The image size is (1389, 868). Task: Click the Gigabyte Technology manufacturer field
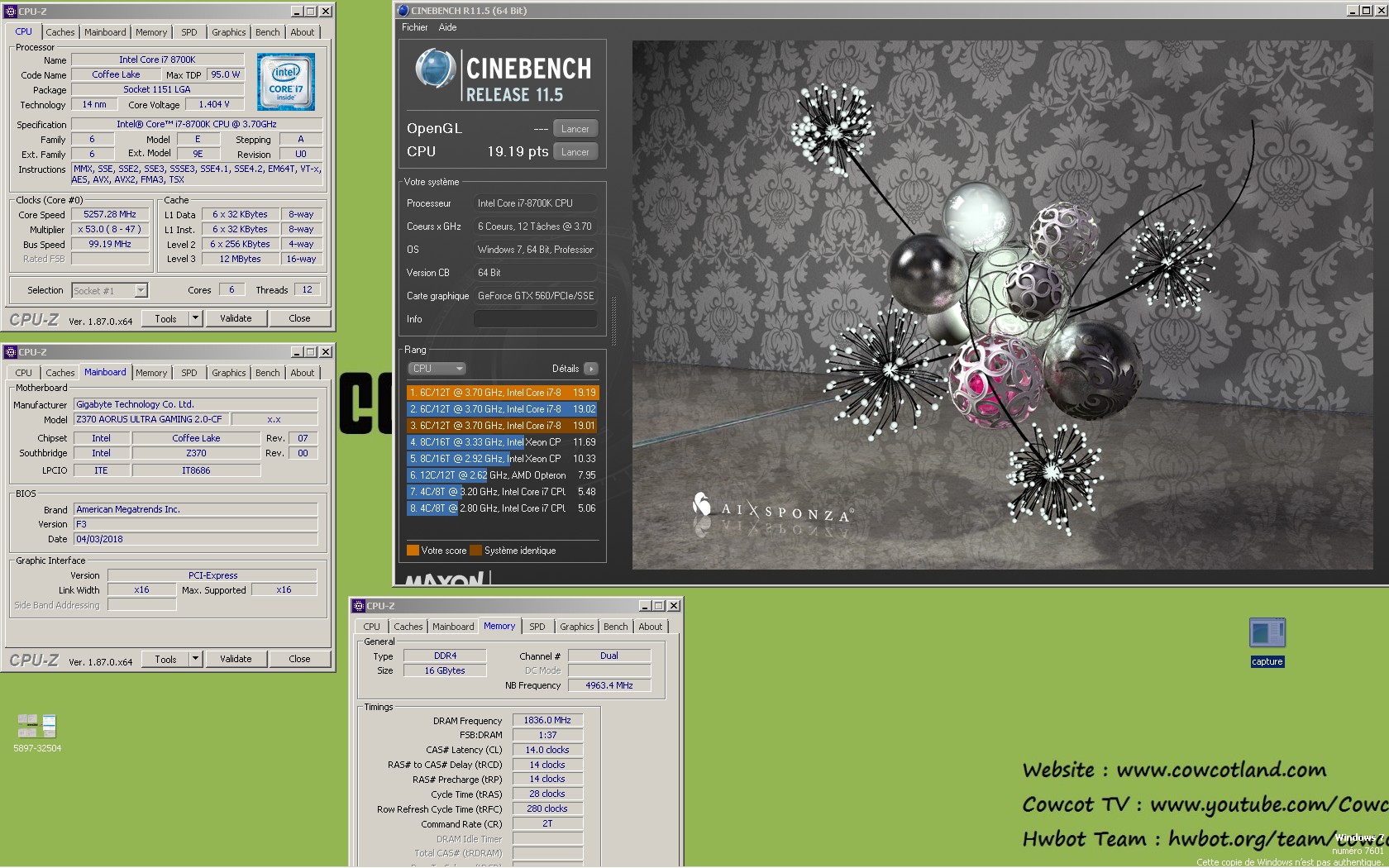pos(196,404)
